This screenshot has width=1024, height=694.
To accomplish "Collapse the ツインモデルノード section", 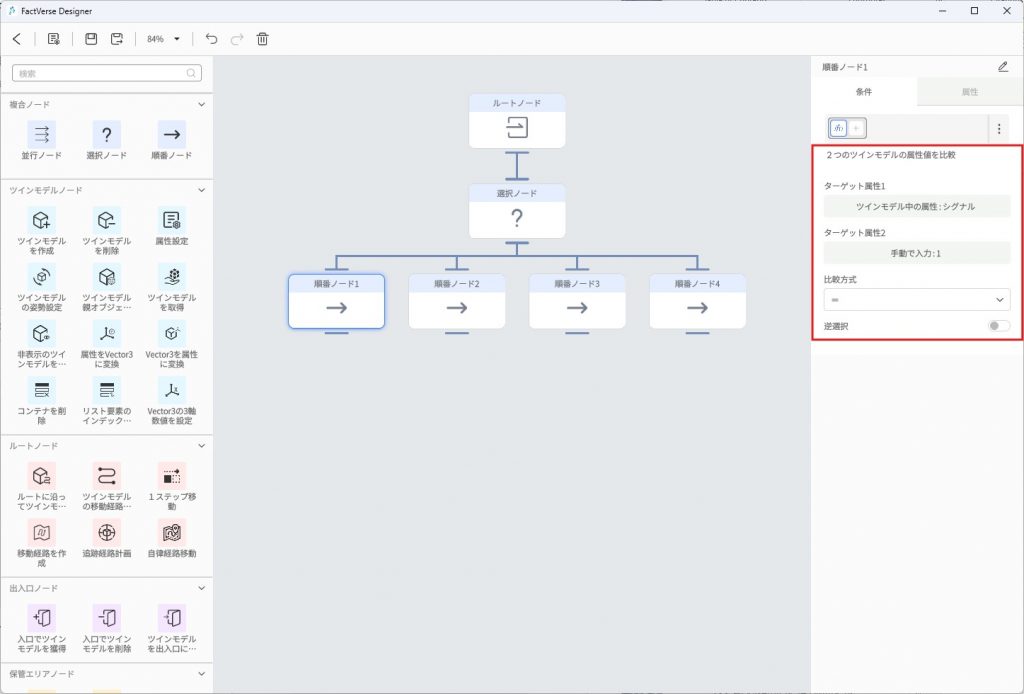I will tap(201, 190).
